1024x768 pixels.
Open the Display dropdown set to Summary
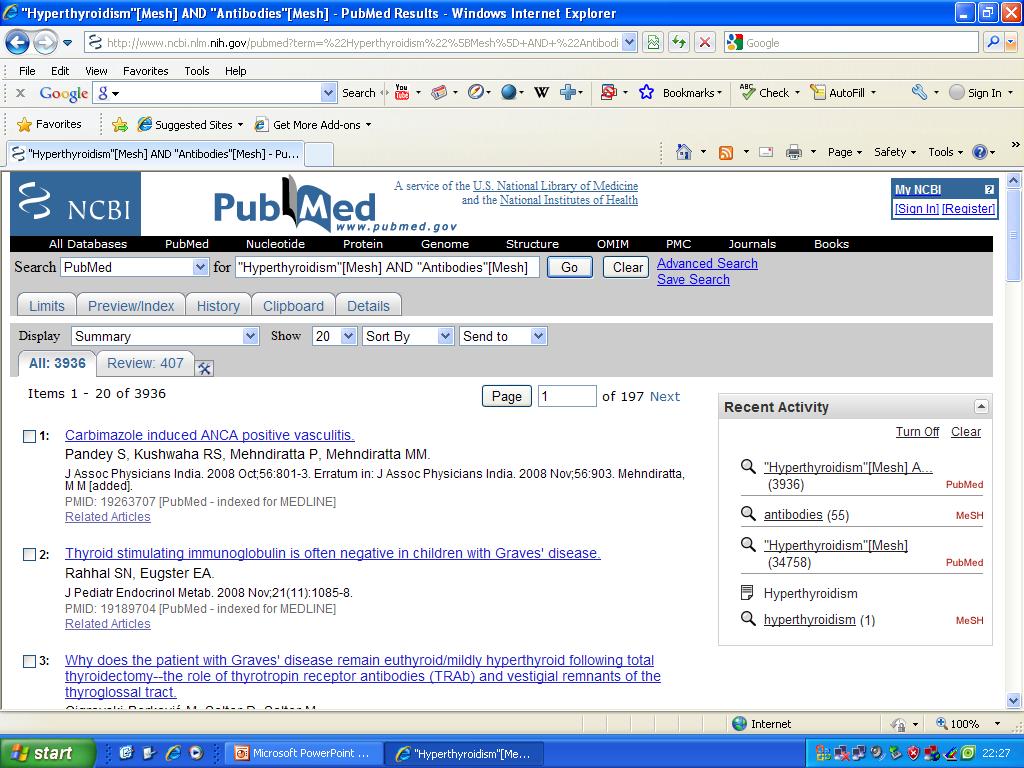[165, 336]
